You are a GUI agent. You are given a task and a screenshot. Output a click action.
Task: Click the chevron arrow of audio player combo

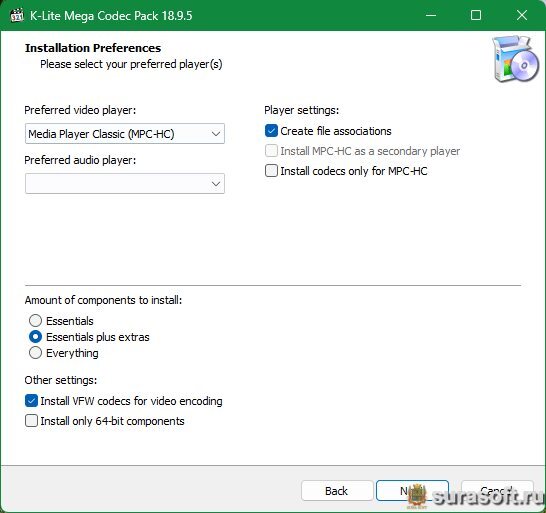tap(216, 184)
